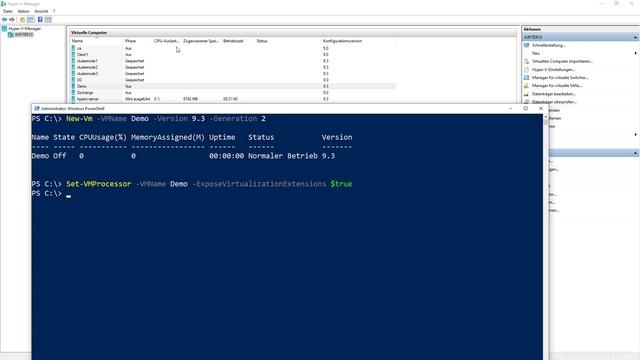640x360 pixels.
Task: Sort by Betriebszeit column header
Action: 233,41
